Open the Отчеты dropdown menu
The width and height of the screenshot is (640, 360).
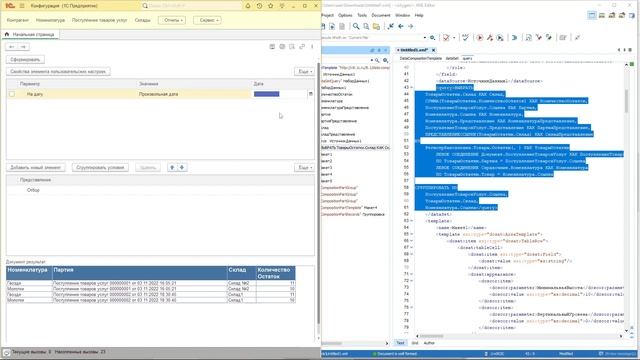coord(172,20)
